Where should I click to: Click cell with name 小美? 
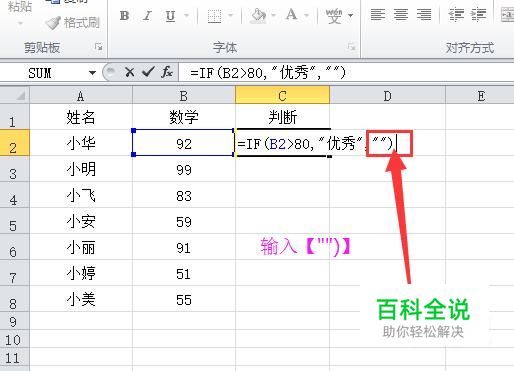click(81, 299)
